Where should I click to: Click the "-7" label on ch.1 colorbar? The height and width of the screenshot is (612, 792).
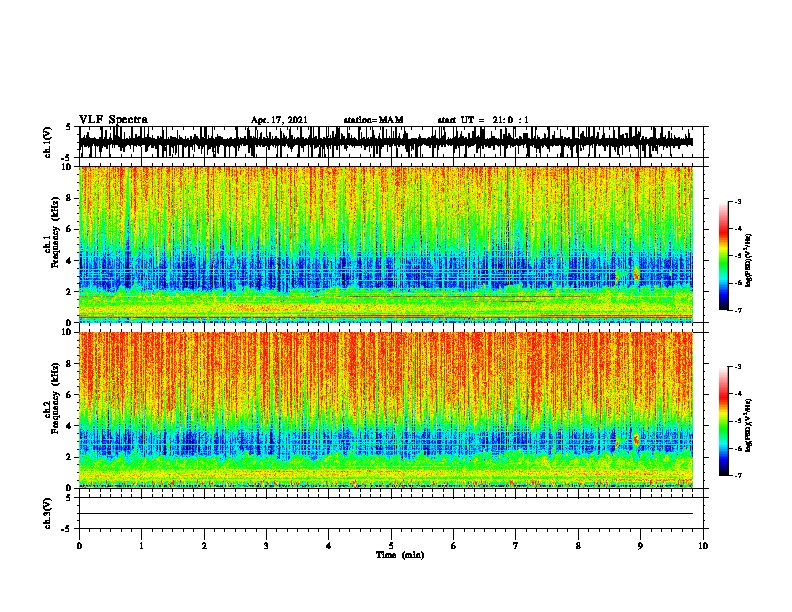(x=738, y=310)
